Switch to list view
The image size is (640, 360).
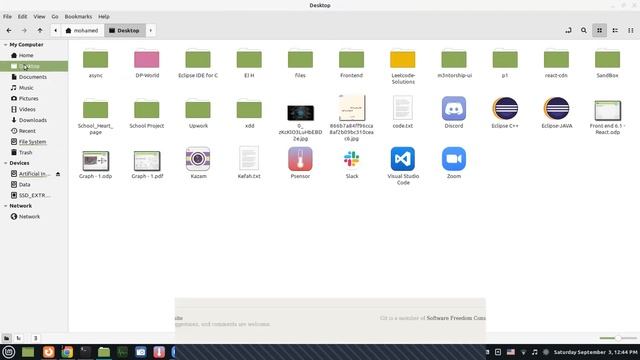(x=615, y=31)
